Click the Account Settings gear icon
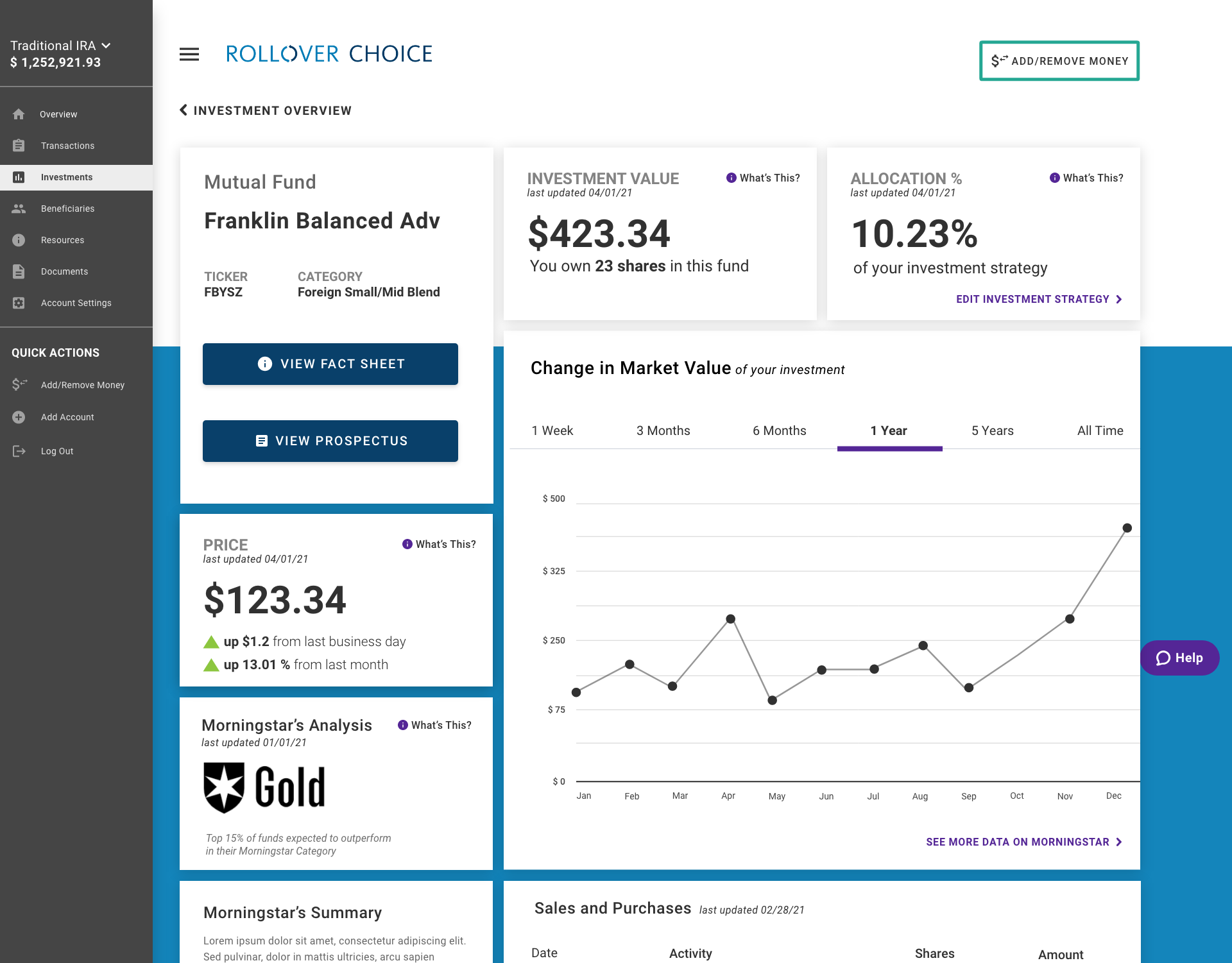The image size is (1232, 963). coord(19,303)
